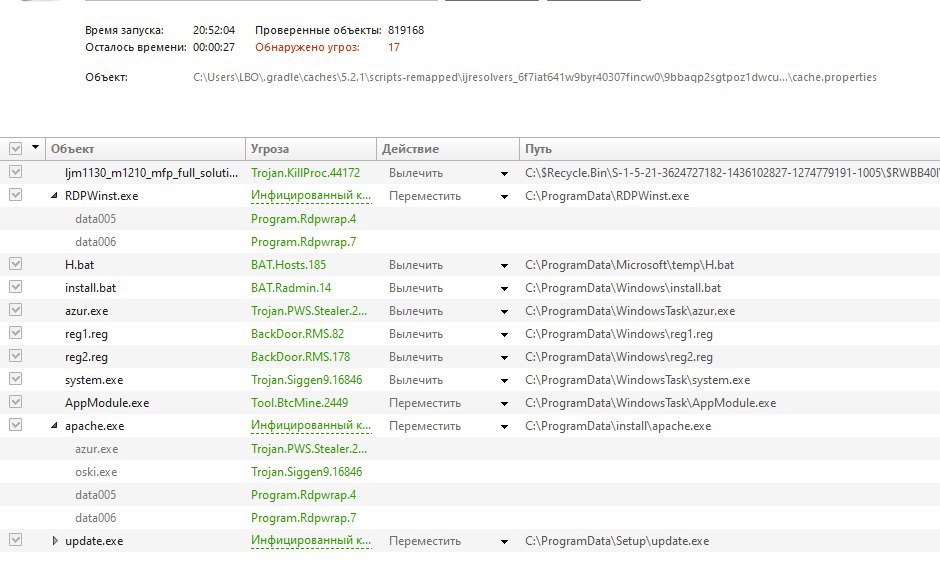Click path C:\ProgramData\RDPWinst.exe
Viewport: 940px width, 575px height.
coord(607,196)
